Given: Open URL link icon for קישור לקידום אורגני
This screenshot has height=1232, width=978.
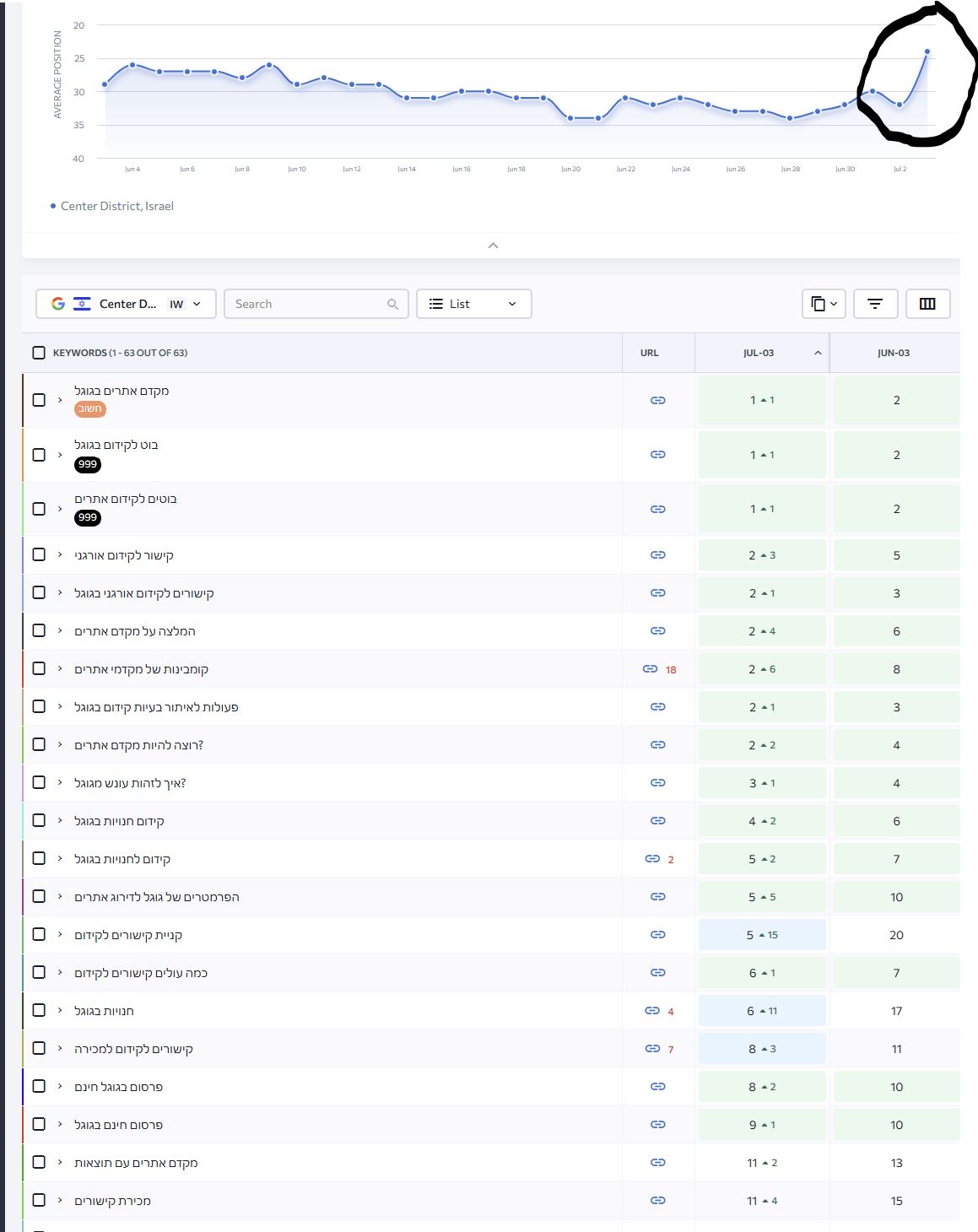Looking at the screenshot, I should [x=658, y=555].
